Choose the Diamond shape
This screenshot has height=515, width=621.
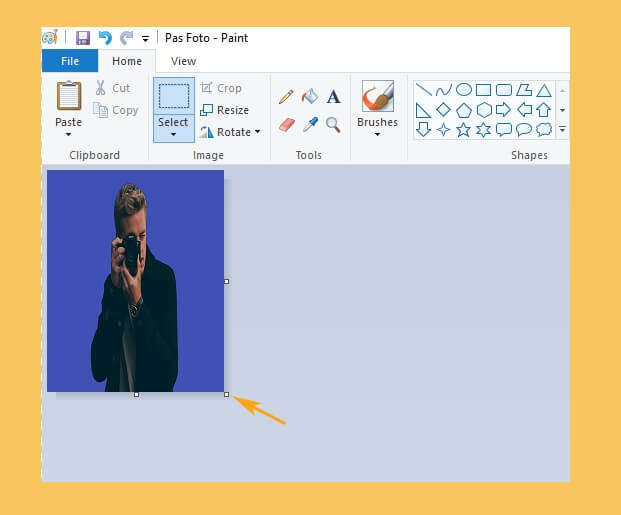[444, 110]
